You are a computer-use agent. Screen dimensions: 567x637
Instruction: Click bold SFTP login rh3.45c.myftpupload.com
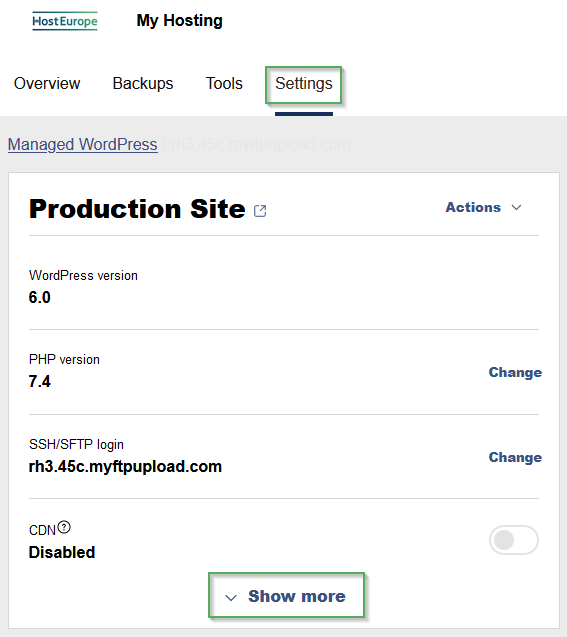[125, 466]
